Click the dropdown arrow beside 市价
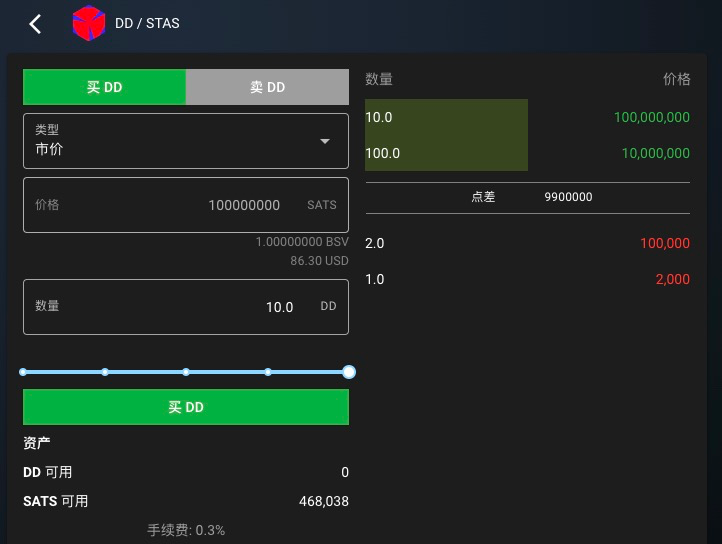 pos(325,141)
